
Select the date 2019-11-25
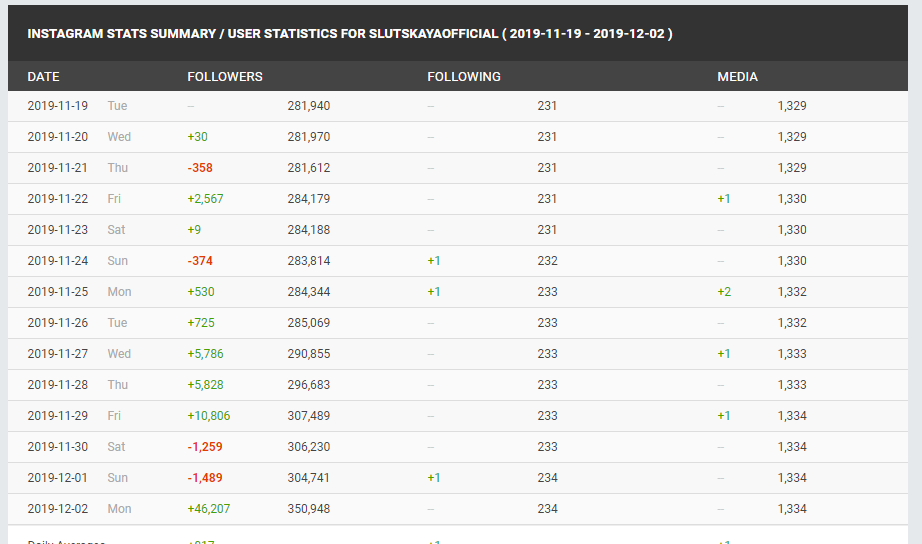pyautogui.click(x=58, y=292)
